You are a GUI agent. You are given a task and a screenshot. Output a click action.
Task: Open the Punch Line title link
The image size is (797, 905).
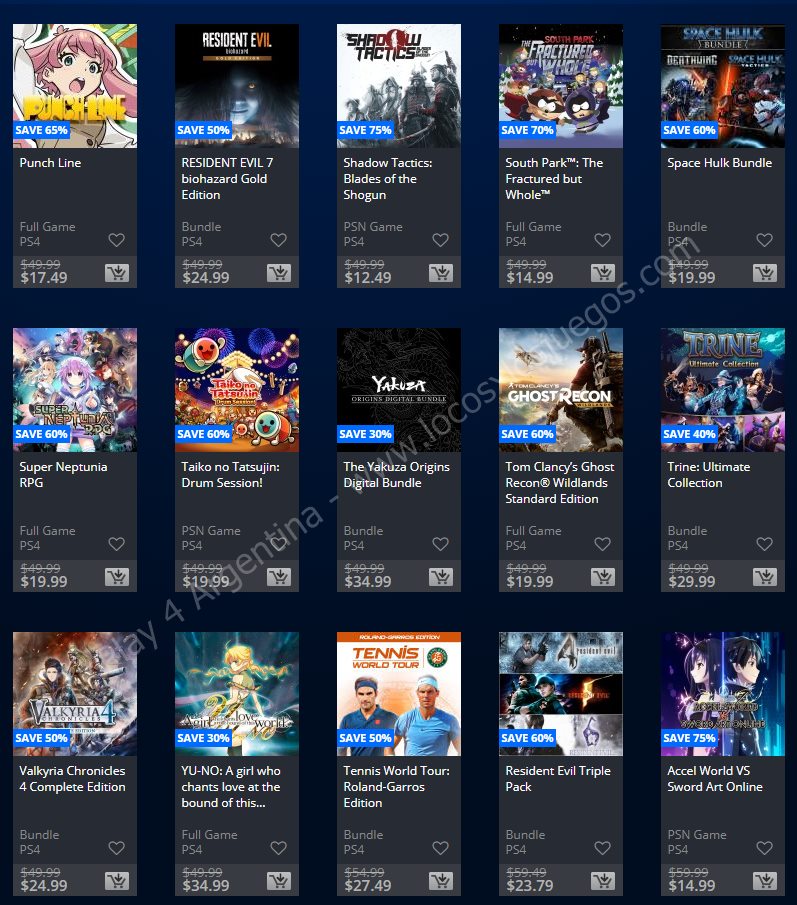click(x=50, y=163)
